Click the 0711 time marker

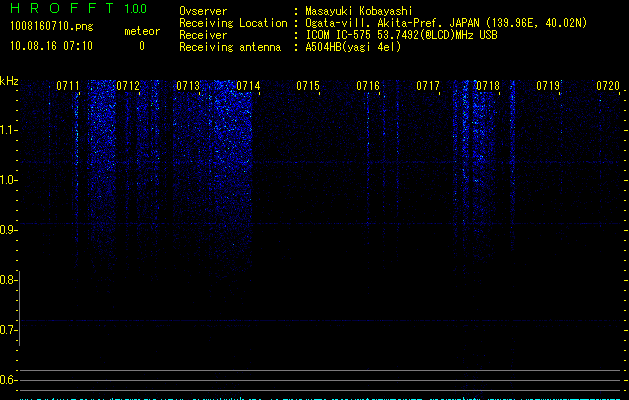(x=68, y=86)
